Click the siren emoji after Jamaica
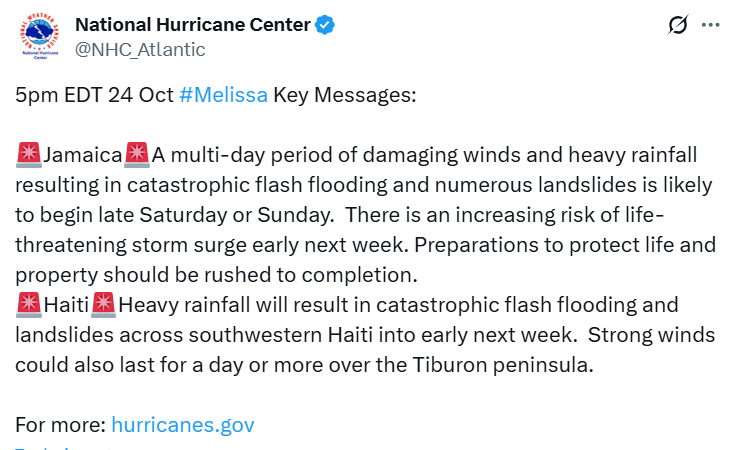Image resolution: width=740 pixels, height=450 pixels. coord(136,155)
